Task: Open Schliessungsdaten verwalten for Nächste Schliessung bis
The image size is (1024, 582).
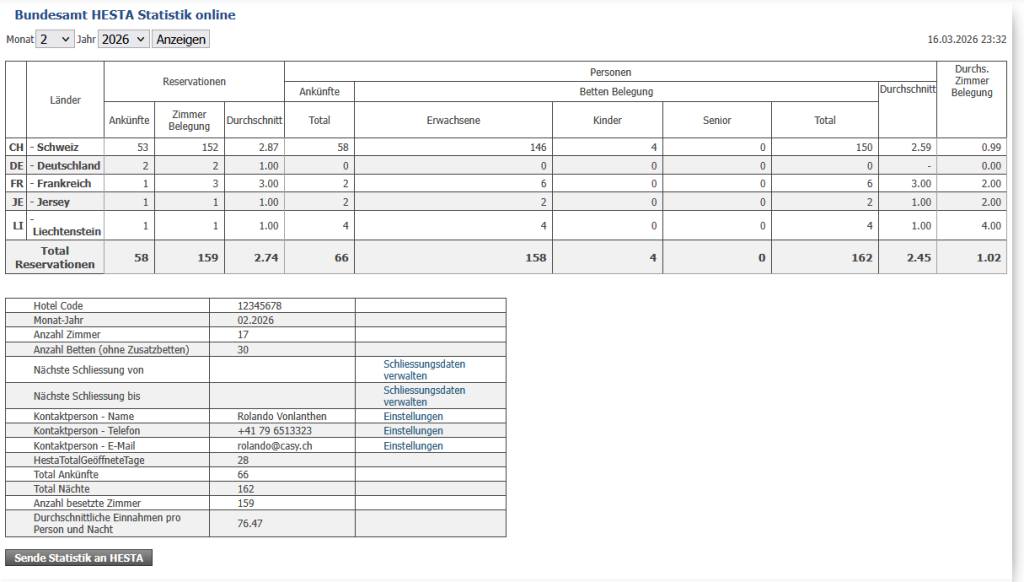Action: coord(424,395)
